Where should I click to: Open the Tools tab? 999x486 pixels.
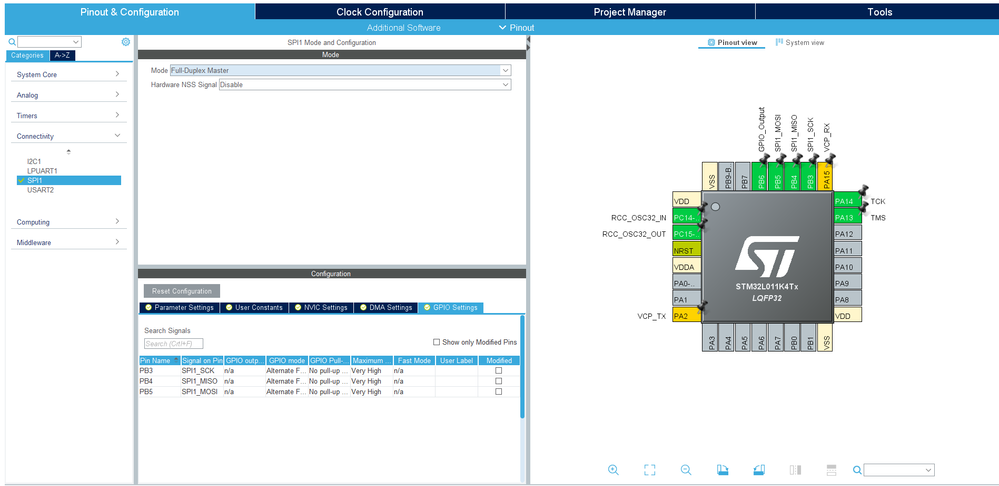877,11
